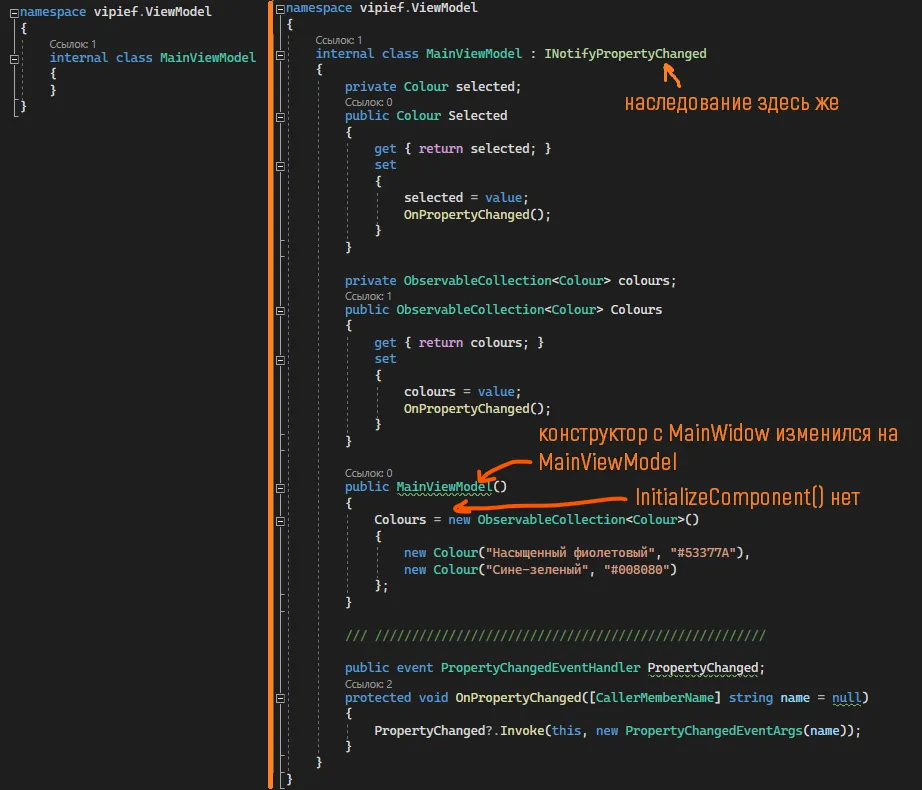Click the underlined PropertyChanged event name
Viewport: 922px width, 790px height.
[x=703, y=668]
